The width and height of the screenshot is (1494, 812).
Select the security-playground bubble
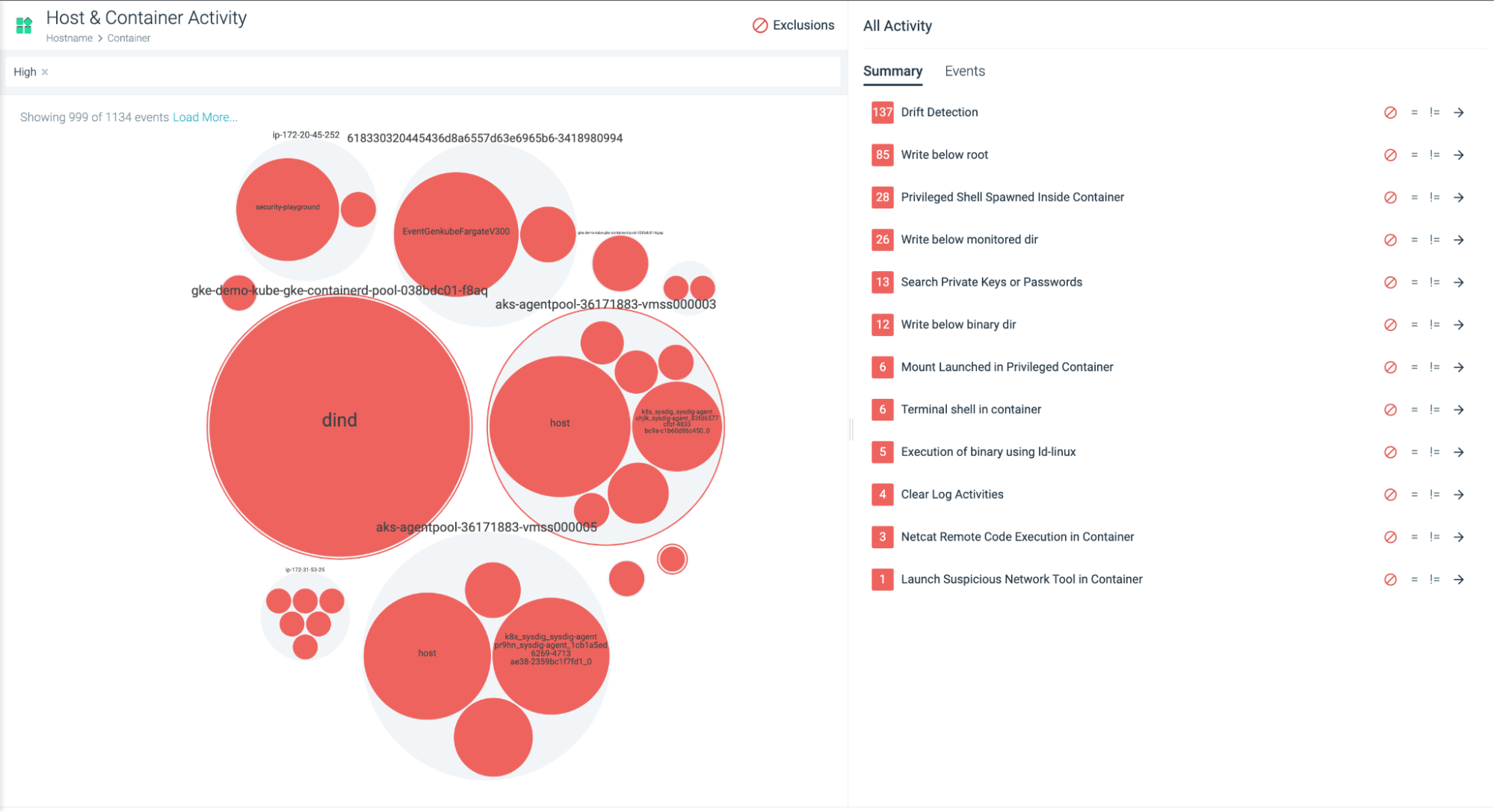pyautogui.click(x=287, y=209)
